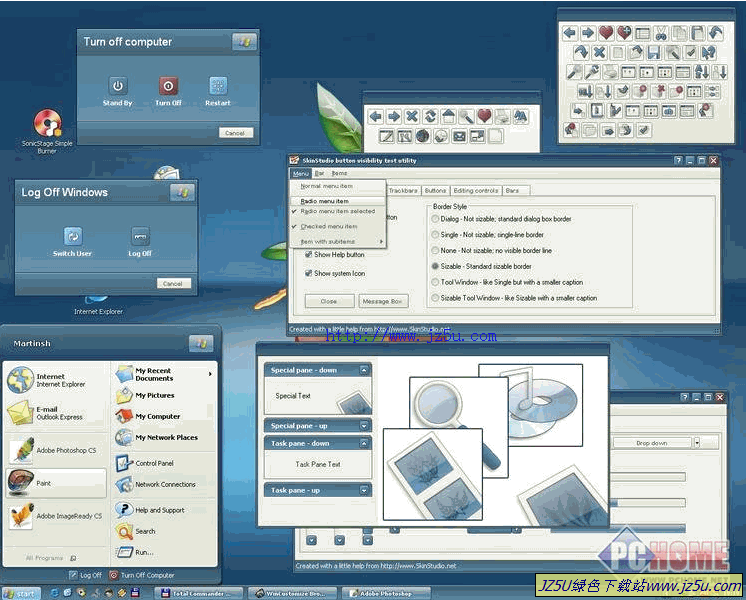
Task: Cancel the Turn off computer dialog
Action: [x=236, y=133]
